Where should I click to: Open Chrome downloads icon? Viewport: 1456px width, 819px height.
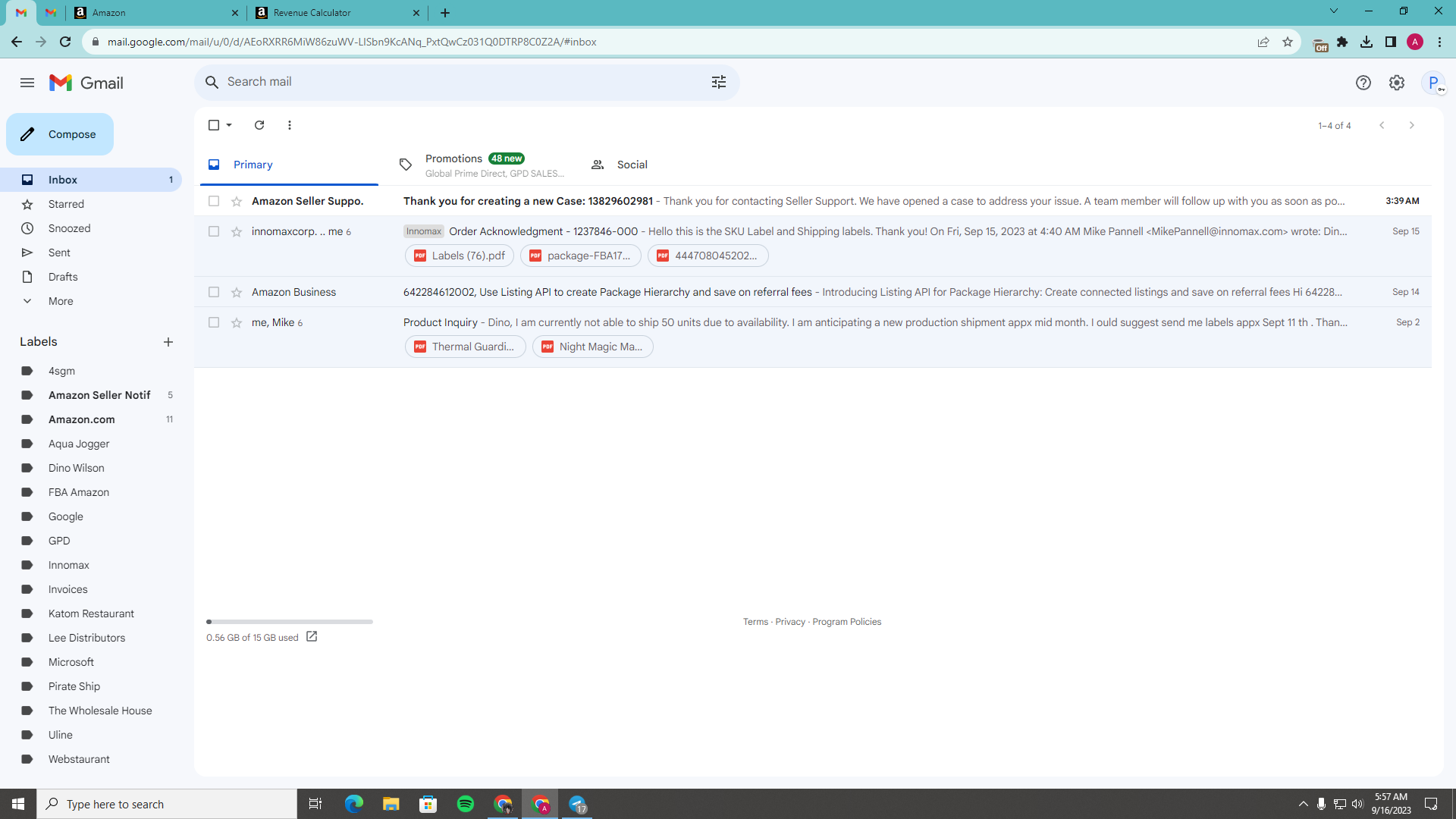tap(1367, 42)
